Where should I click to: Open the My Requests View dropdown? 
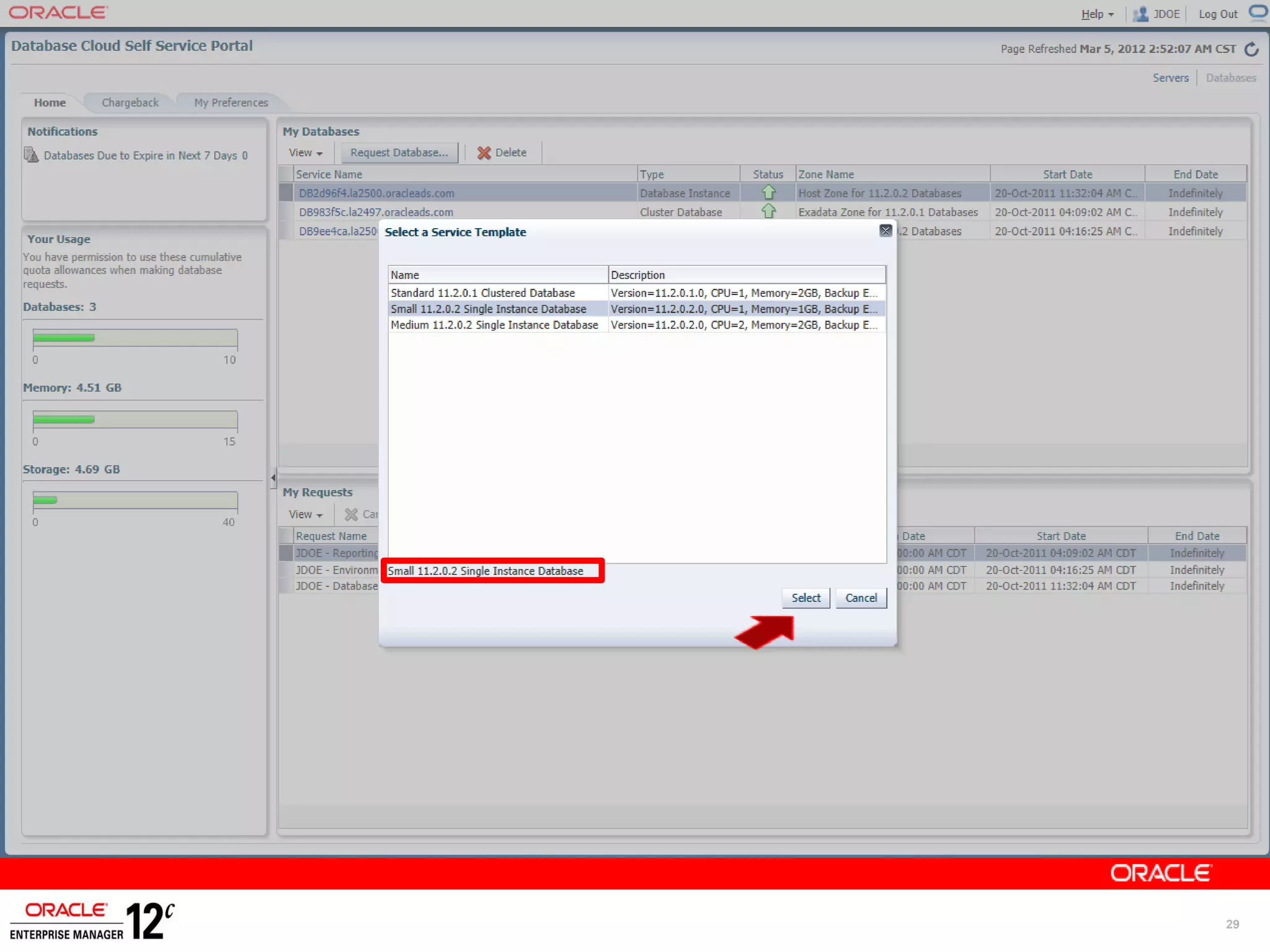click(x=305, y=514)
